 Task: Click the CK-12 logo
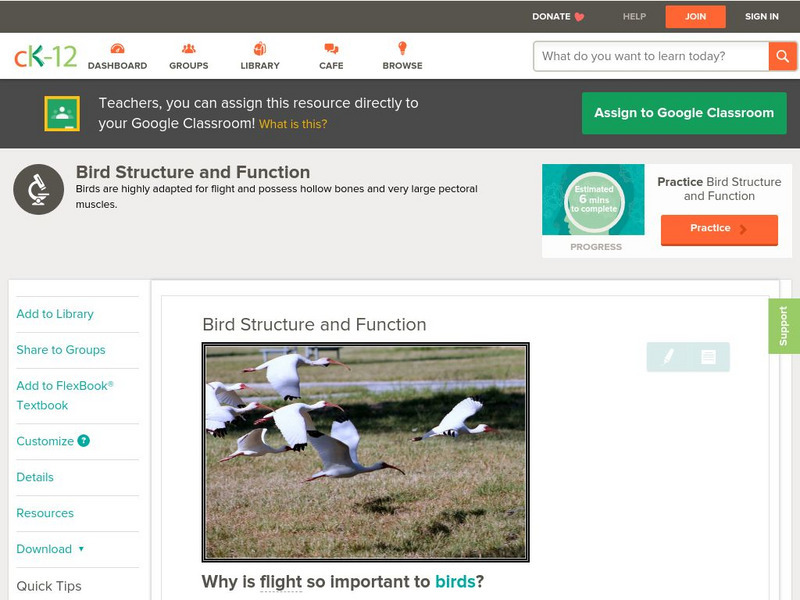(x=45, y=56)
